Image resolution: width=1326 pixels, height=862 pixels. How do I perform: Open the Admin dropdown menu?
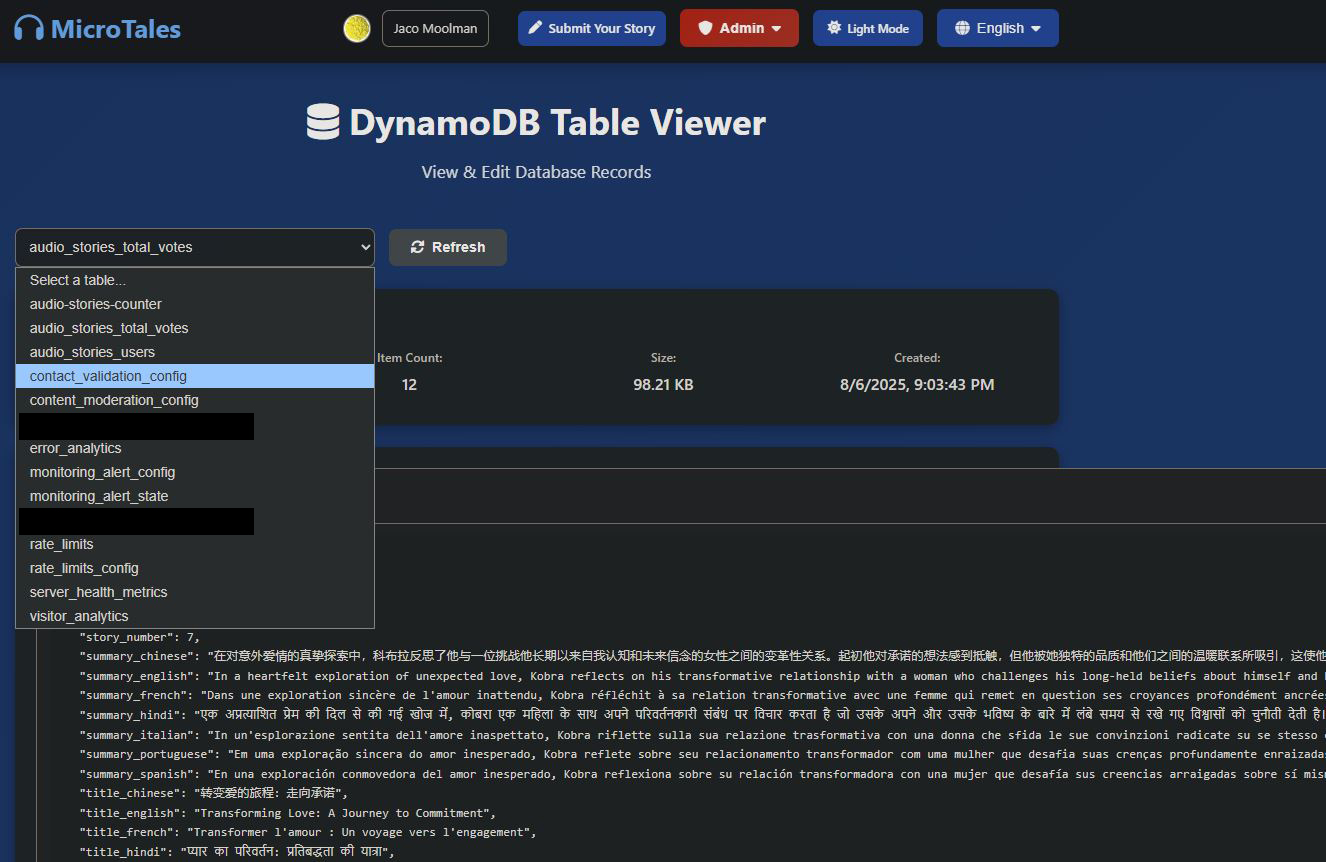click(x=739, y=28)
